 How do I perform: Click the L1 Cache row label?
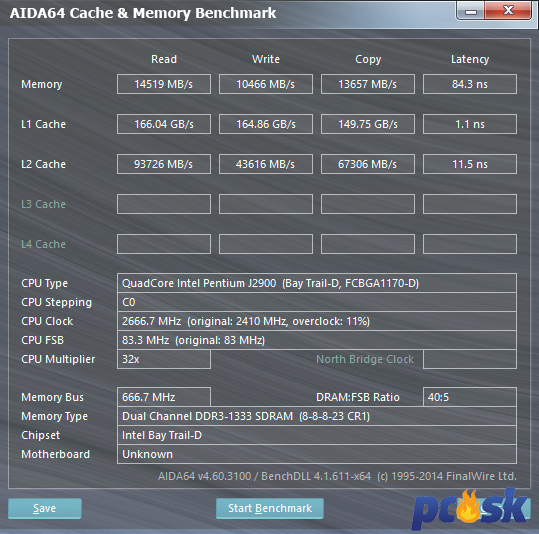click(x=43, y=124)
